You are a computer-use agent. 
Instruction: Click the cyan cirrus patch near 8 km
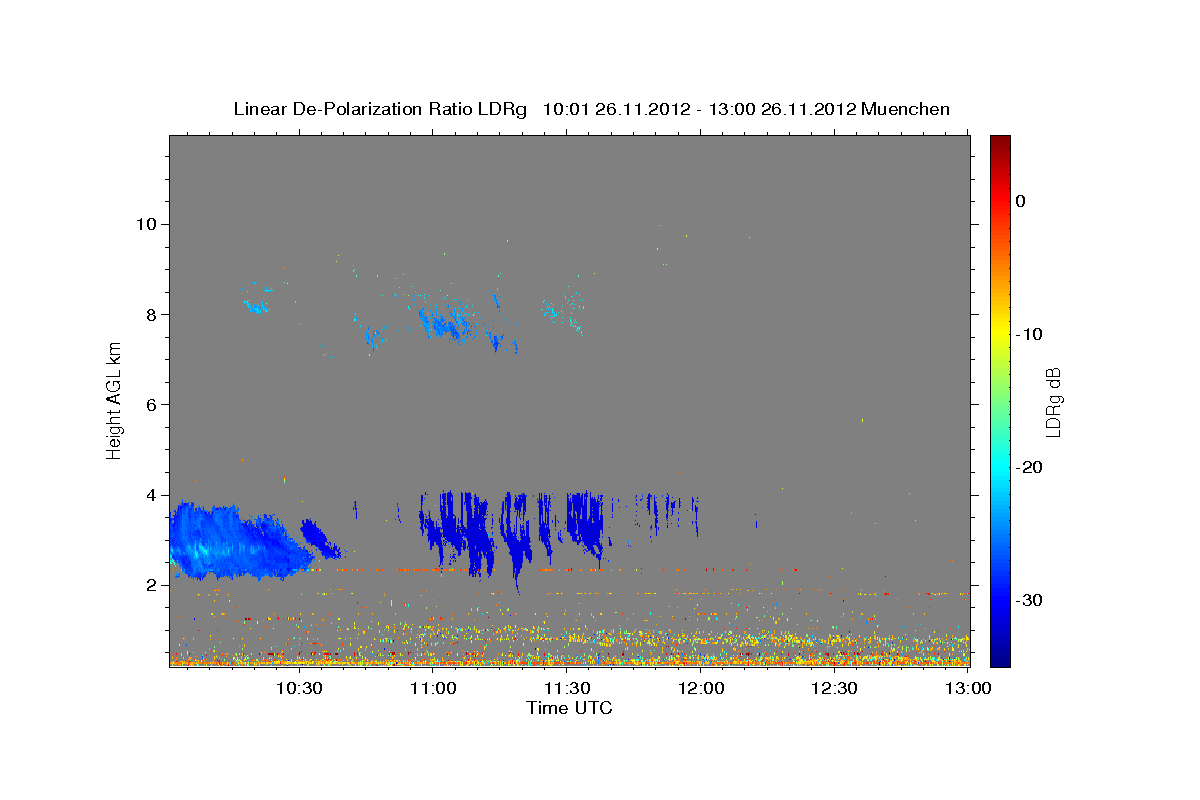click(447, 322)
